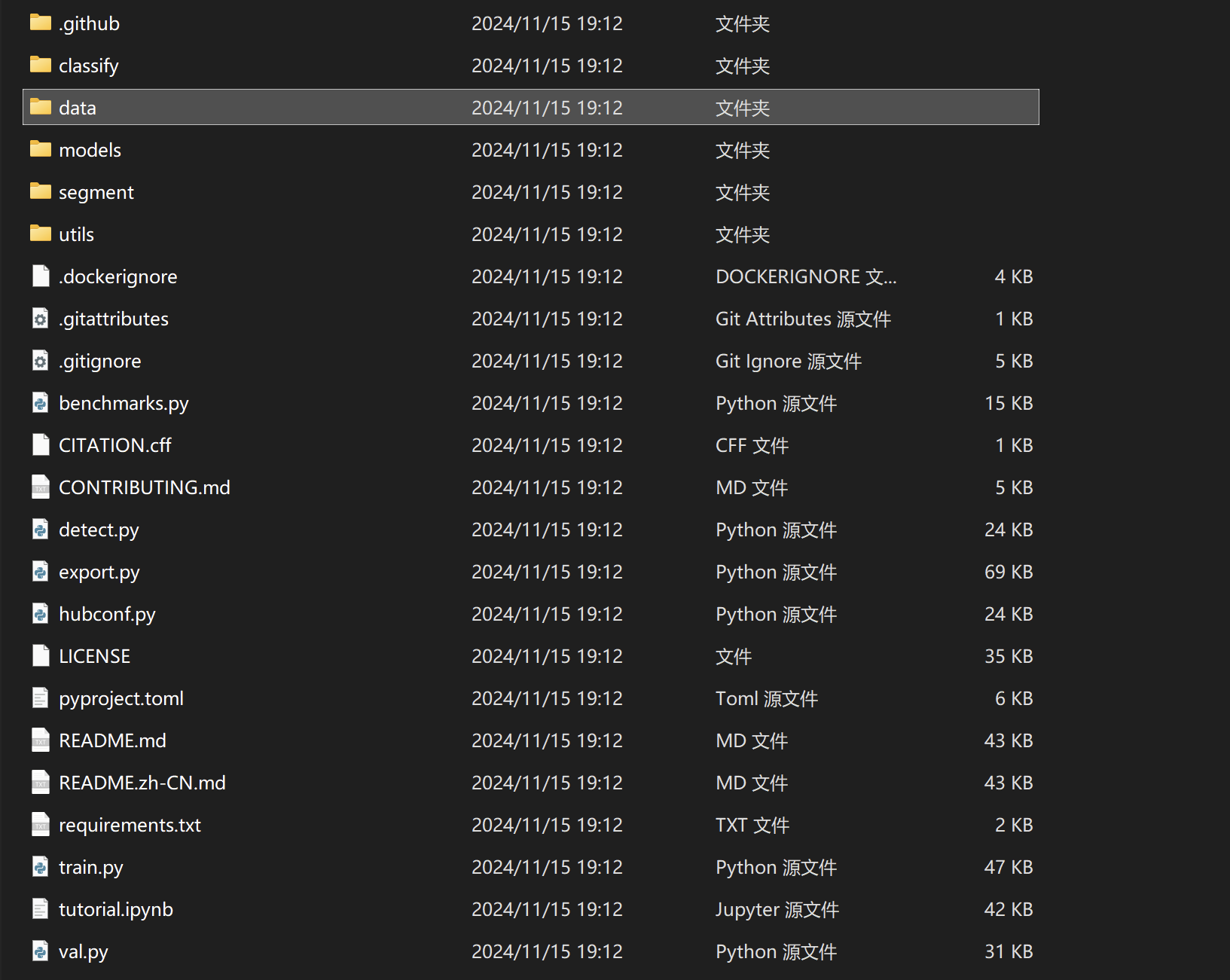Click the Toml 源文件 type cell
1230x980 pixels.
[767, 698]
